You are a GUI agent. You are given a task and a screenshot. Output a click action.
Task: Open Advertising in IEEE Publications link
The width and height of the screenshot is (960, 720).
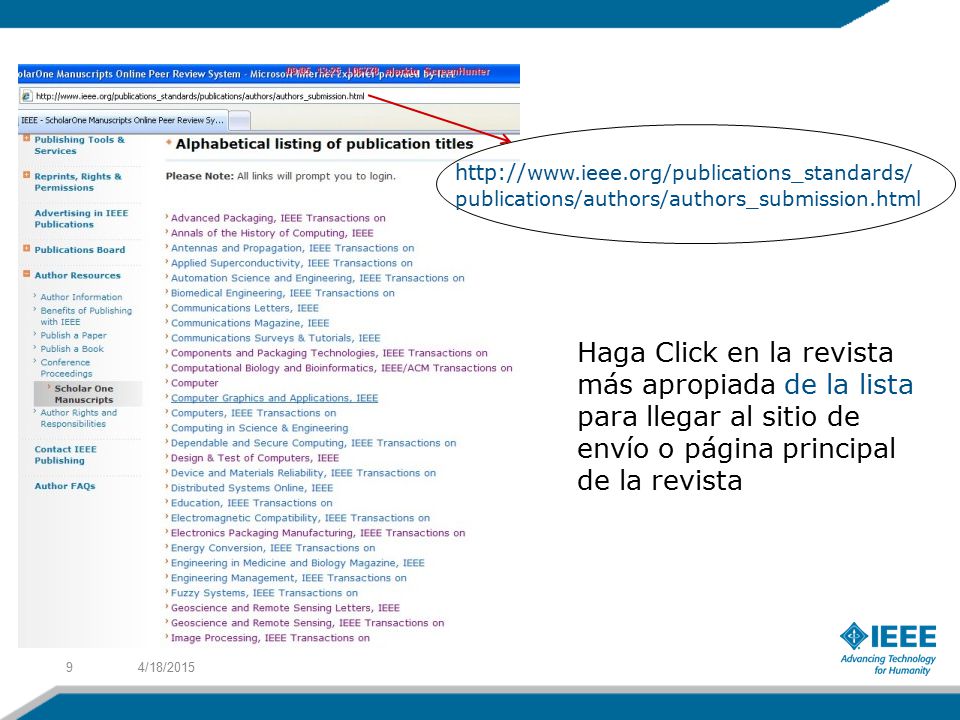81,219
